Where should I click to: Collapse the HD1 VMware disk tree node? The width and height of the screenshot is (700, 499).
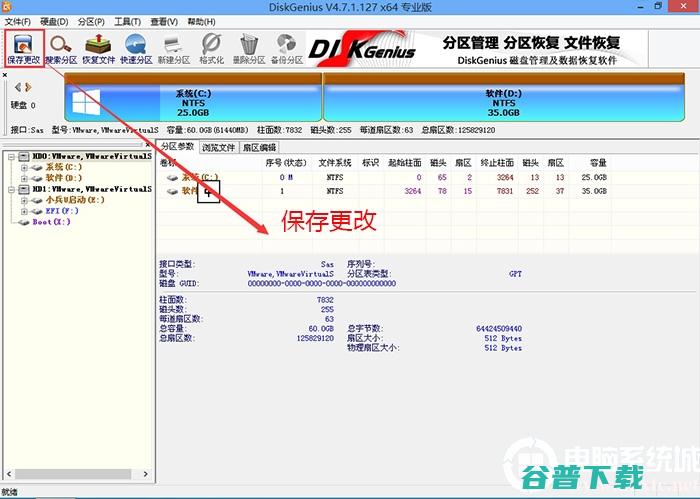pyautogui.click(x=11, y=189)
